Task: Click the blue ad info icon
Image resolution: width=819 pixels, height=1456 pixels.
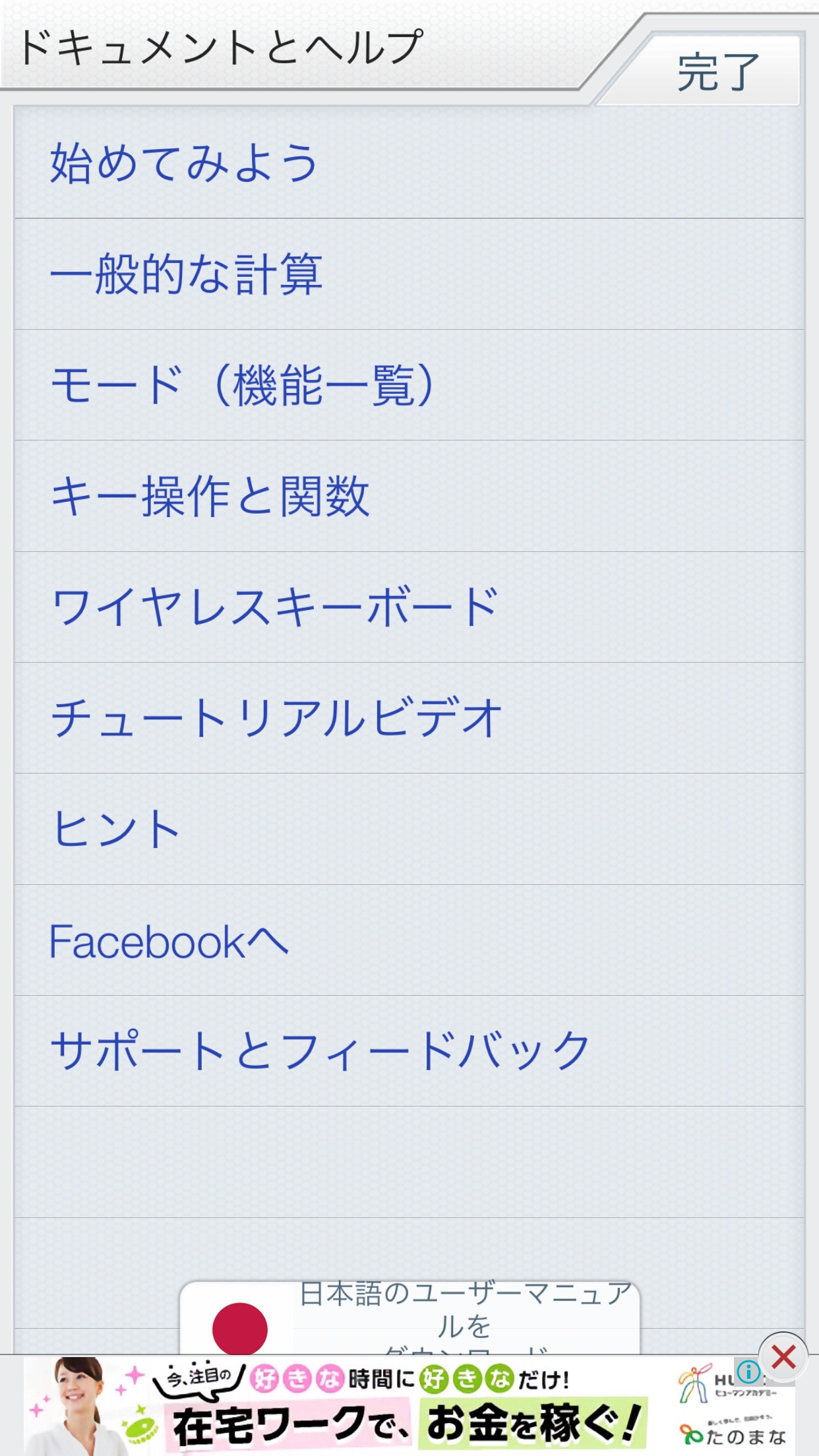Action: point(748,1372)
